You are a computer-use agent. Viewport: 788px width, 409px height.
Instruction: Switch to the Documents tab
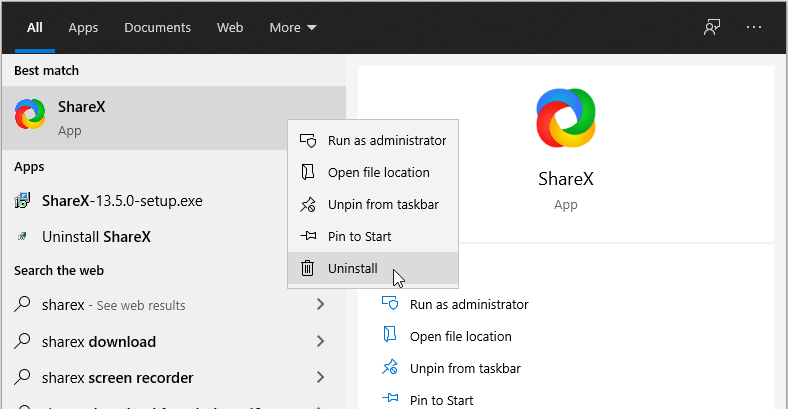tap(157, 27)
